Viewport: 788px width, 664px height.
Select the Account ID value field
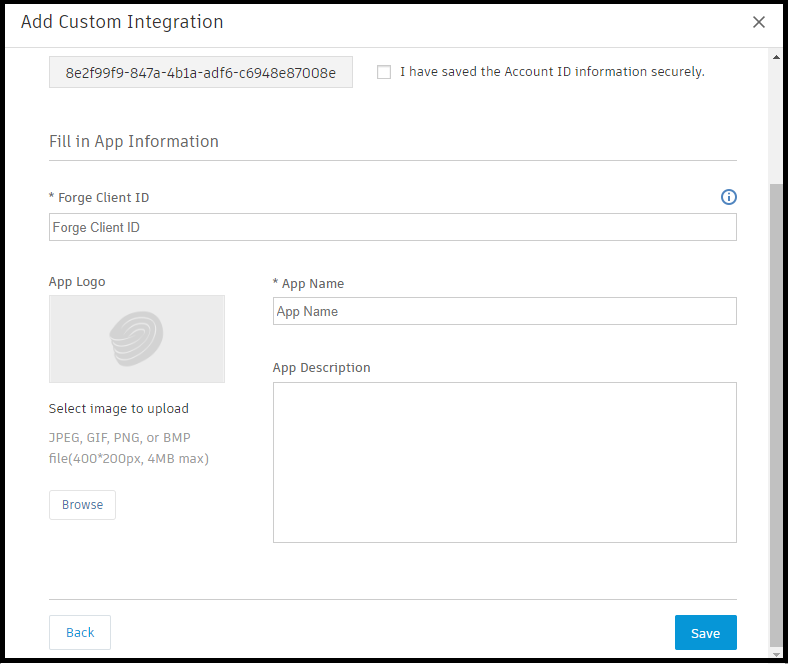click(201, 72)
